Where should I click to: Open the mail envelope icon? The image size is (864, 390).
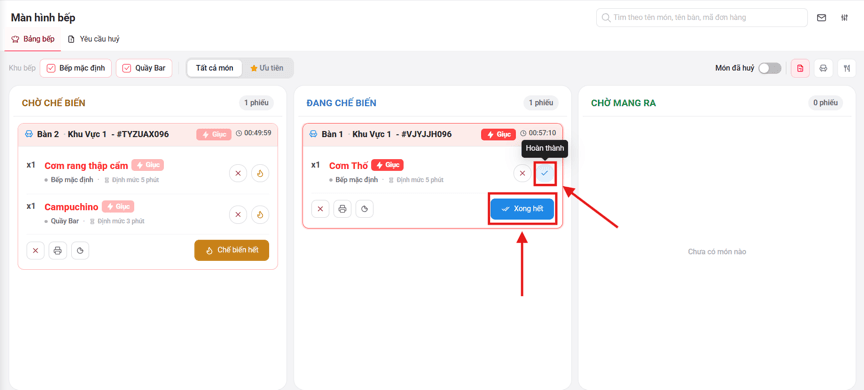tap(821, 18)
